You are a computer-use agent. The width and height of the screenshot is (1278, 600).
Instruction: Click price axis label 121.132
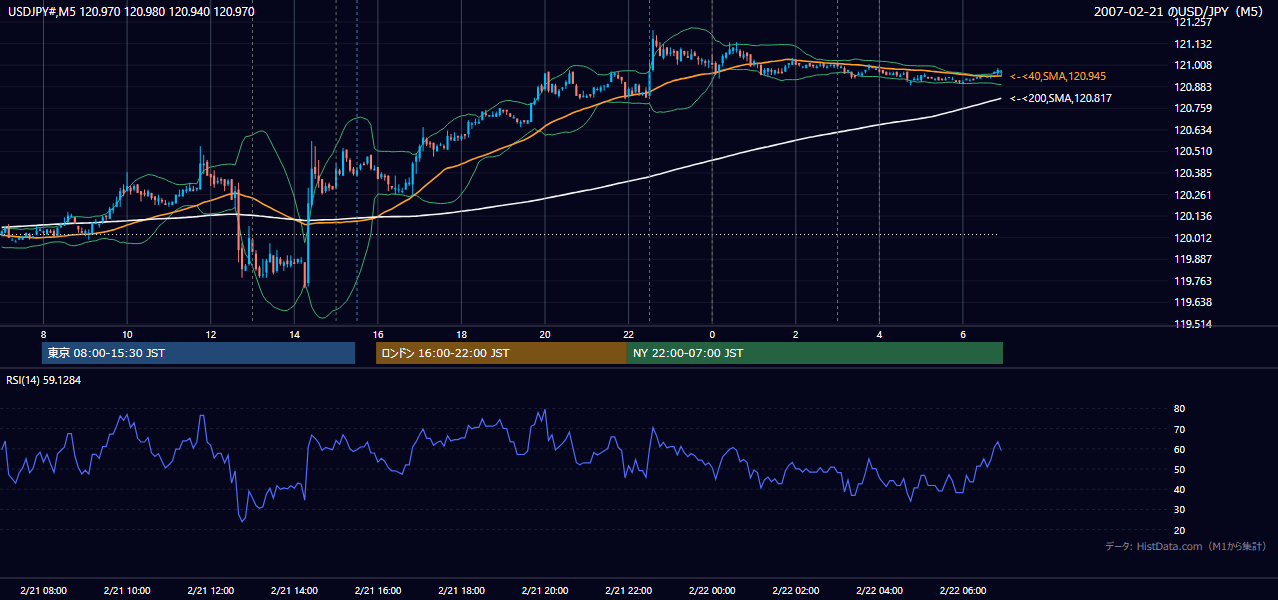(1192, 44)
